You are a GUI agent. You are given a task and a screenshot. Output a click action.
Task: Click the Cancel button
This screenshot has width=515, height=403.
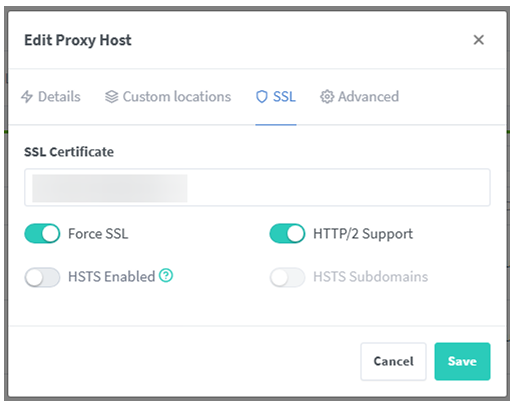pyautogui.click(x=393, y=361)
